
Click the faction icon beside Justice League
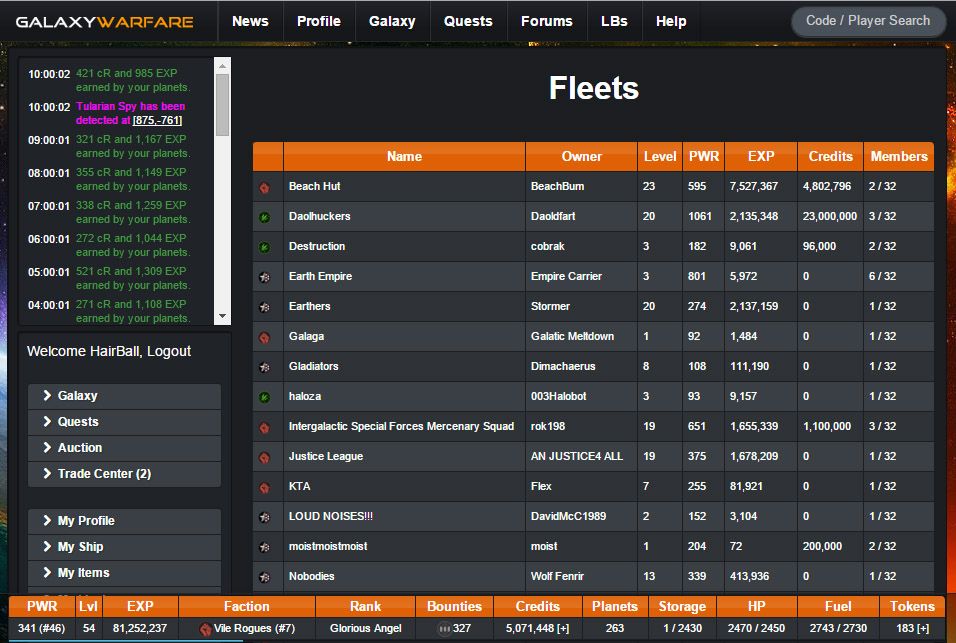(265, 457)
